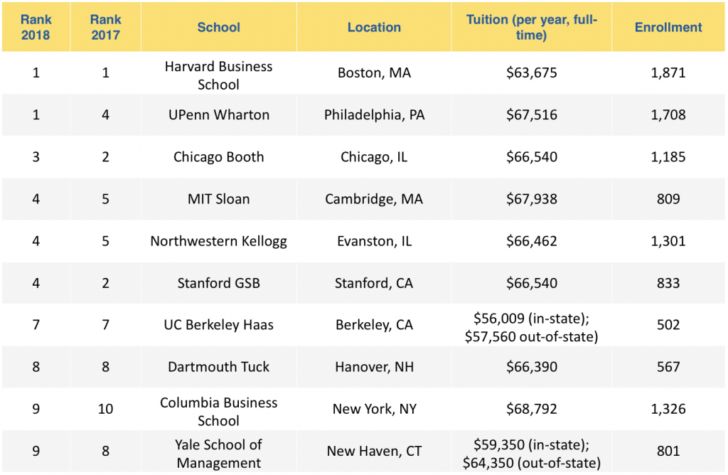Click the MIT Sloan school name
This screenshot has width=728, height=475.
(219, 199)
